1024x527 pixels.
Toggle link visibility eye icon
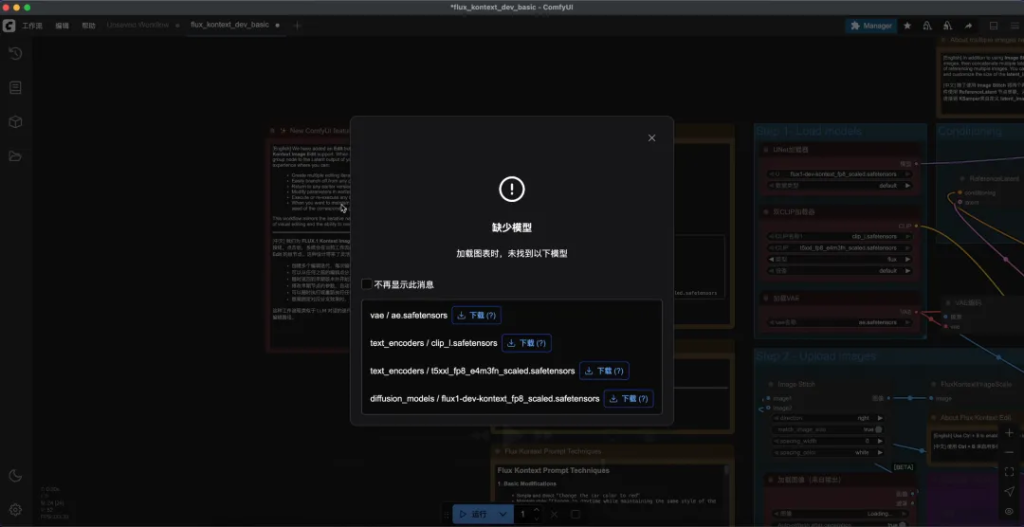click(1009, 511)
